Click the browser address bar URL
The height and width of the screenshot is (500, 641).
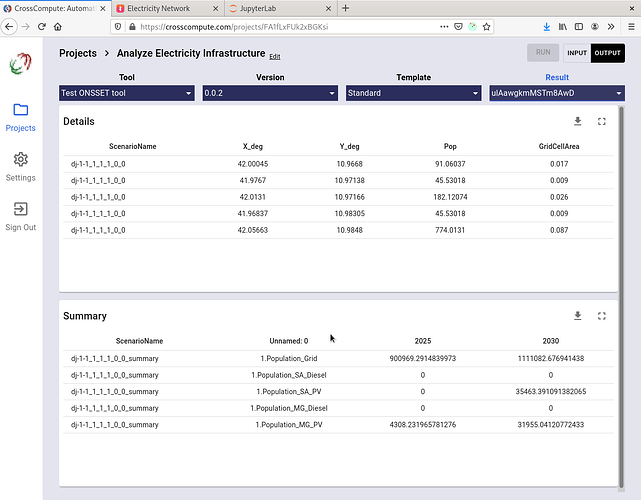(x=234, y=27)
